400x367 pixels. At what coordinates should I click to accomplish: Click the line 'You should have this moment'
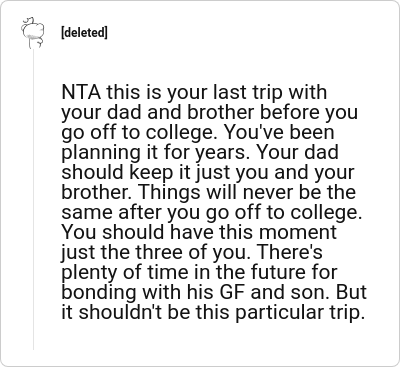point(199,232)
